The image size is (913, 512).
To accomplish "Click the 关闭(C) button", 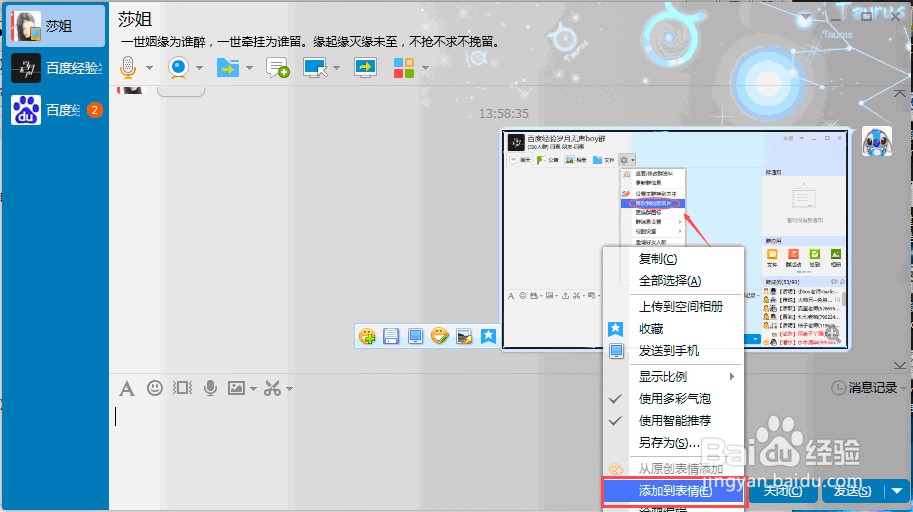I will (x=783, y=491).
